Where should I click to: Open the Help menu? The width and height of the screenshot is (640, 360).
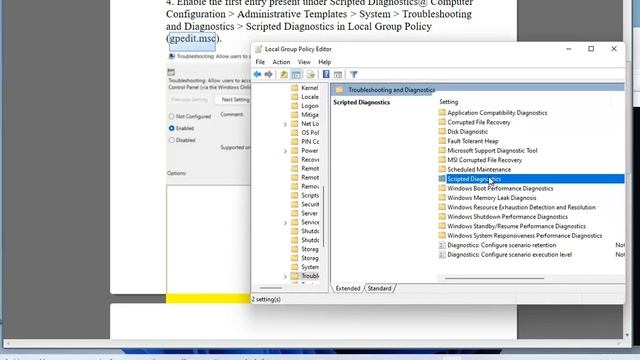324,62
